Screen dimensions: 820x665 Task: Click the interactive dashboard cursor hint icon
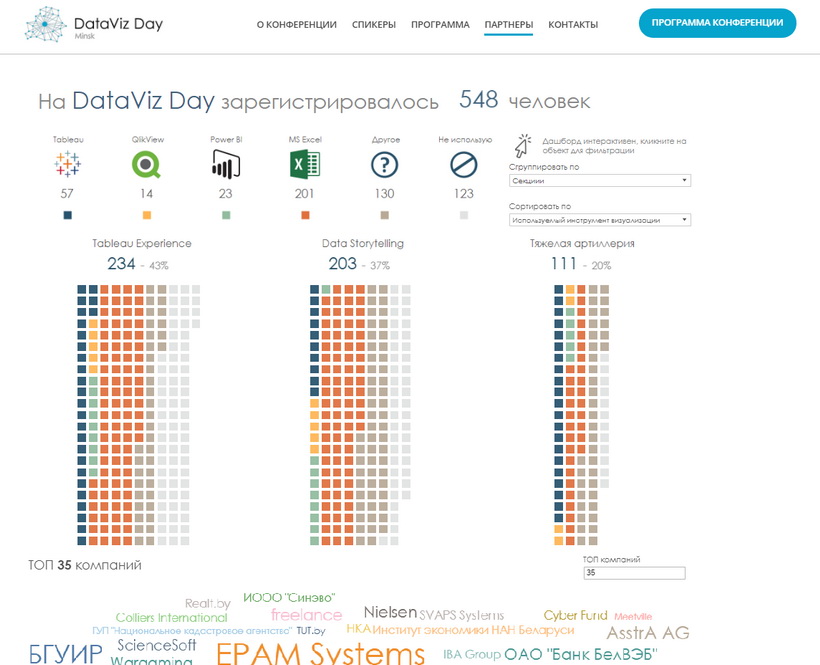click(x=522, y=146)
